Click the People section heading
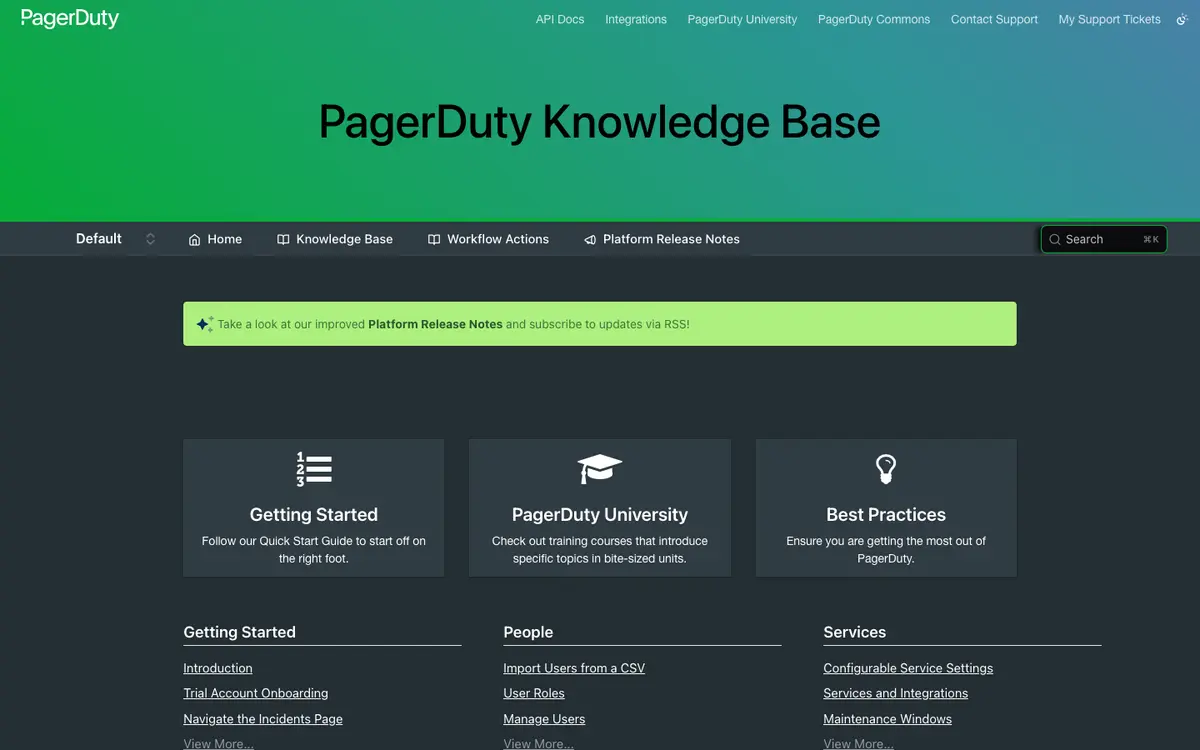1200x750 pixels. [528, 632]
